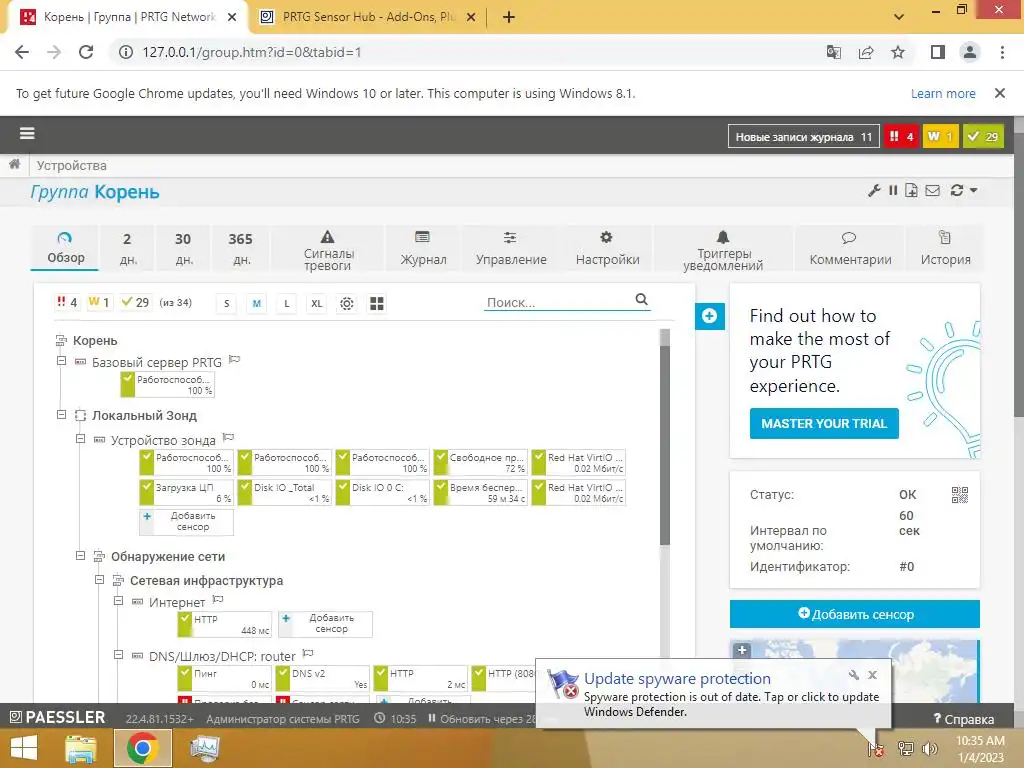Open the 30 дн. tab
The width and height of the screenshot is (1024, 768).
(x=184, y=248)
